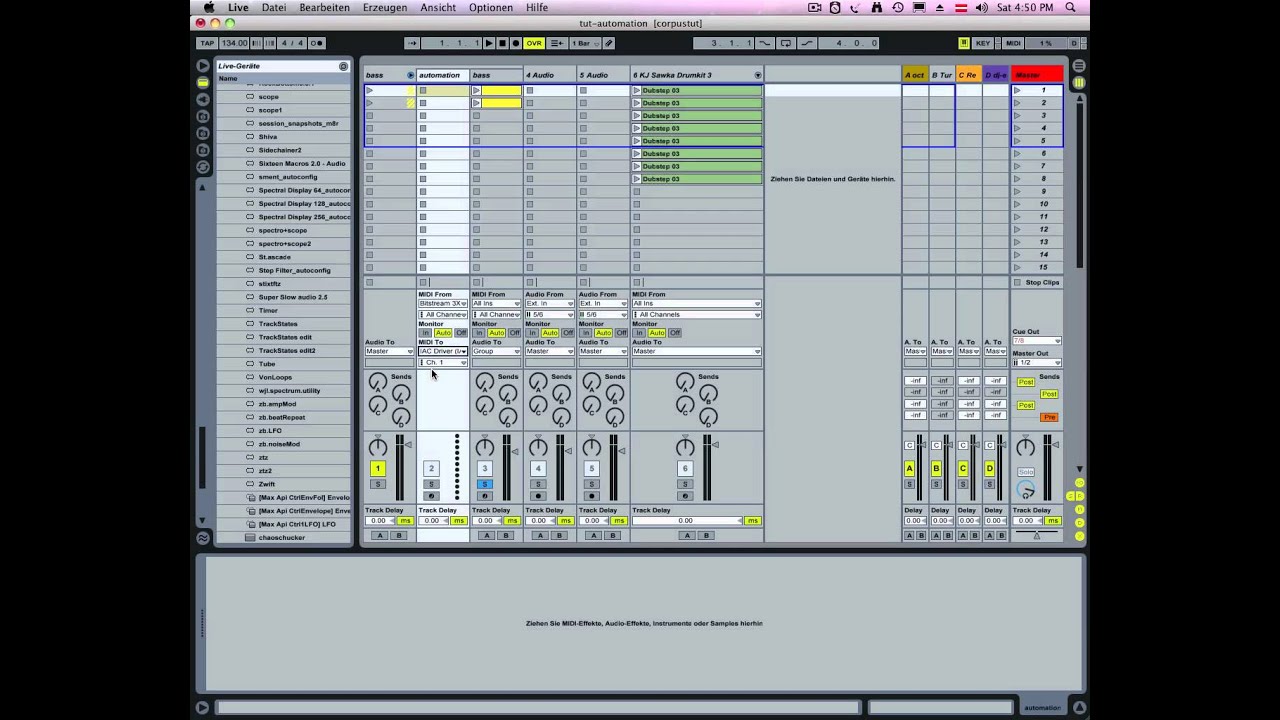Screen dimensions: 1280x720
Task: Click the Apple menu logo
Action: point(209,7)
